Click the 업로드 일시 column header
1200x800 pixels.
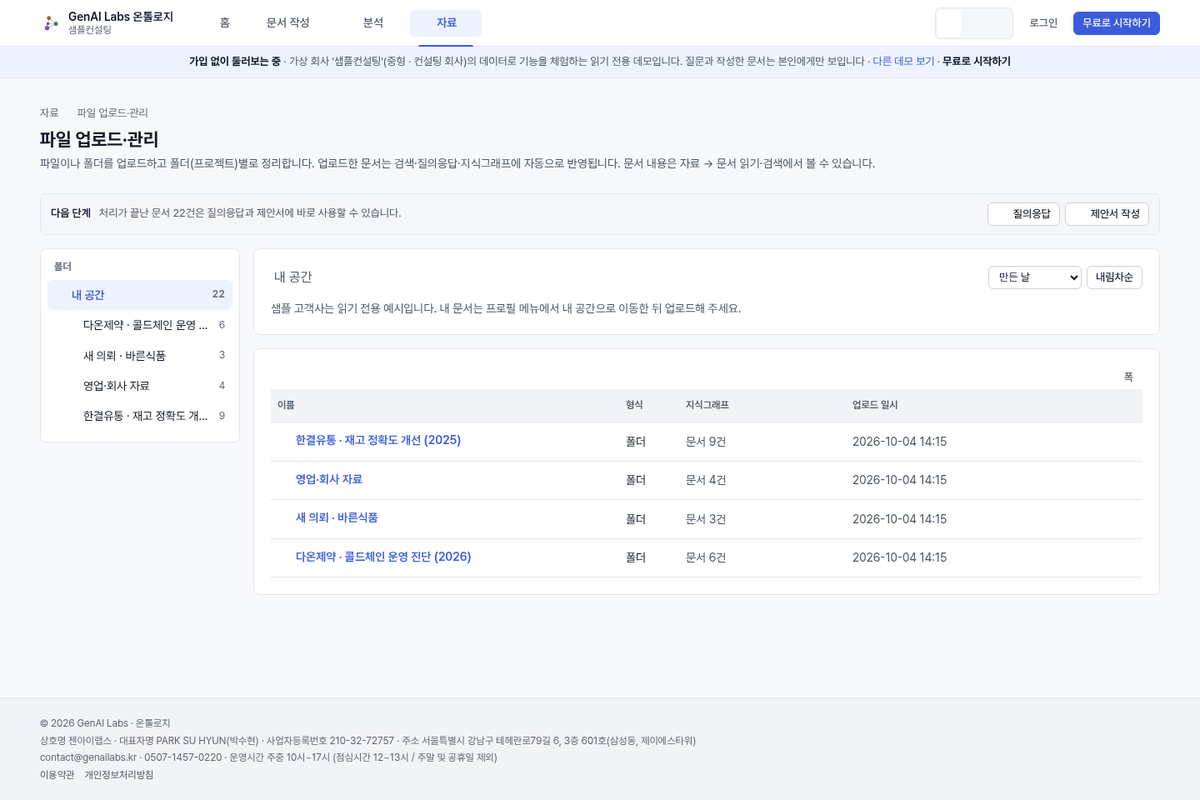point(875,405)
